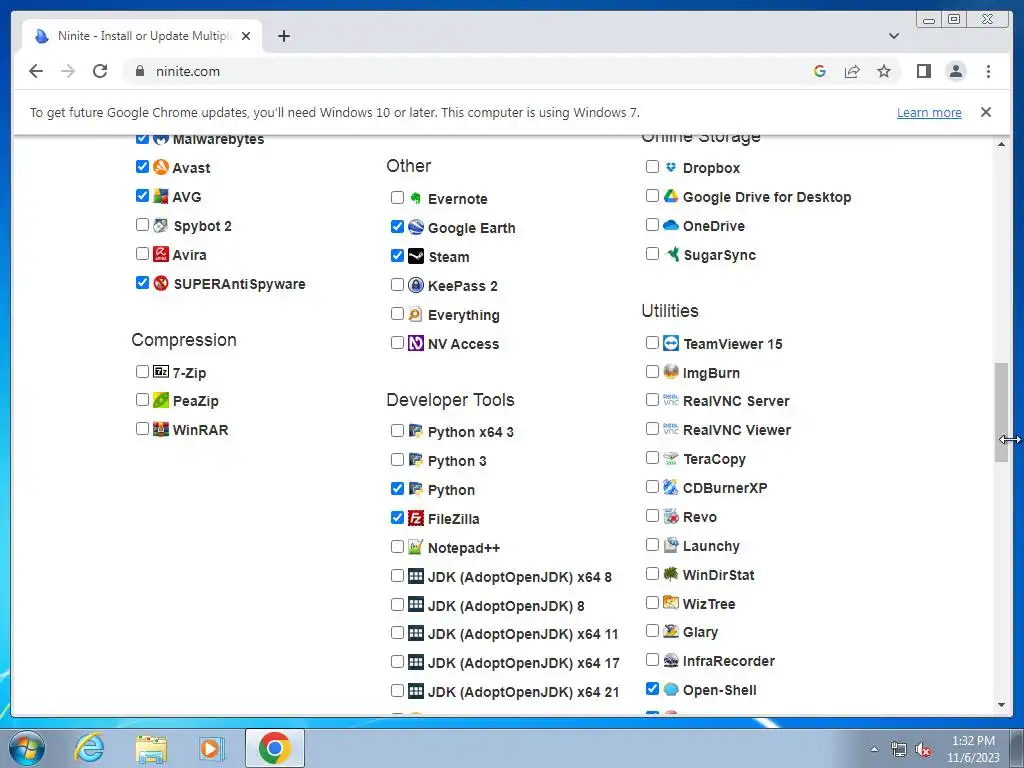The width and height of the screenshot is (1024, 768).
Task: Click the SugarSync bird icon
Action: [671, 254]
